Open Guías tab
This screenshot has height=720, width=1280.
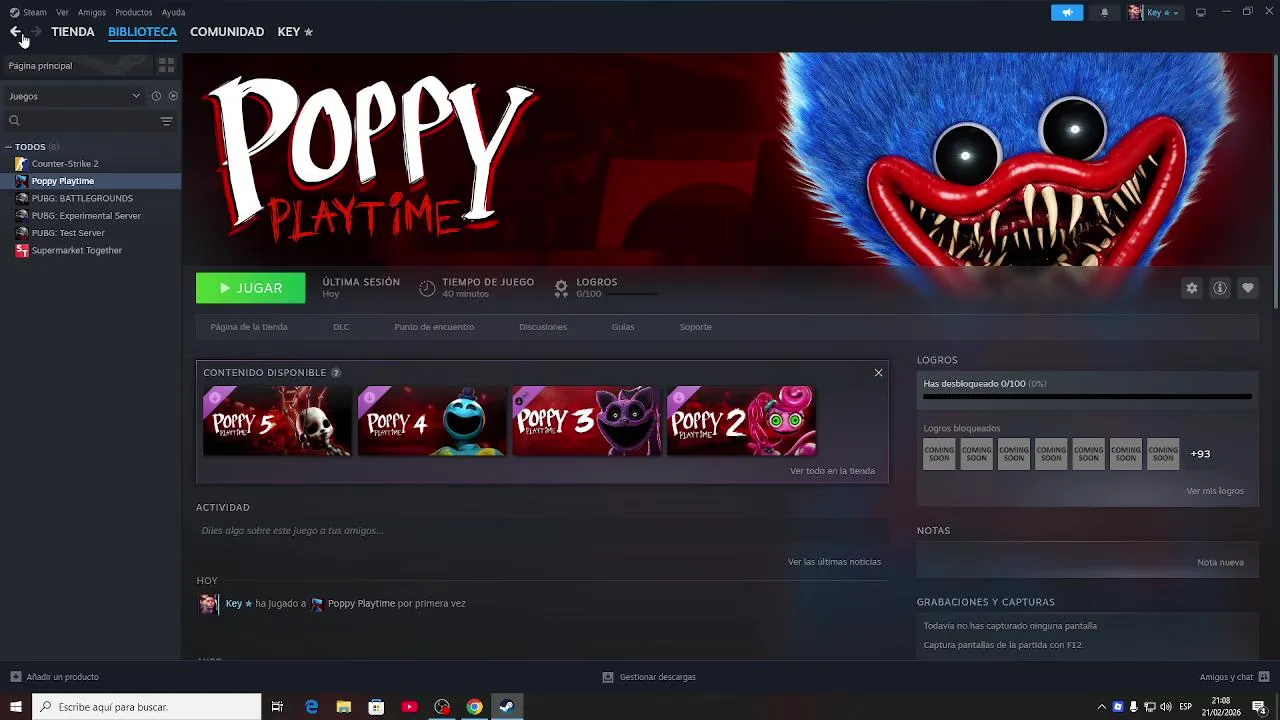tap(623, 327)
